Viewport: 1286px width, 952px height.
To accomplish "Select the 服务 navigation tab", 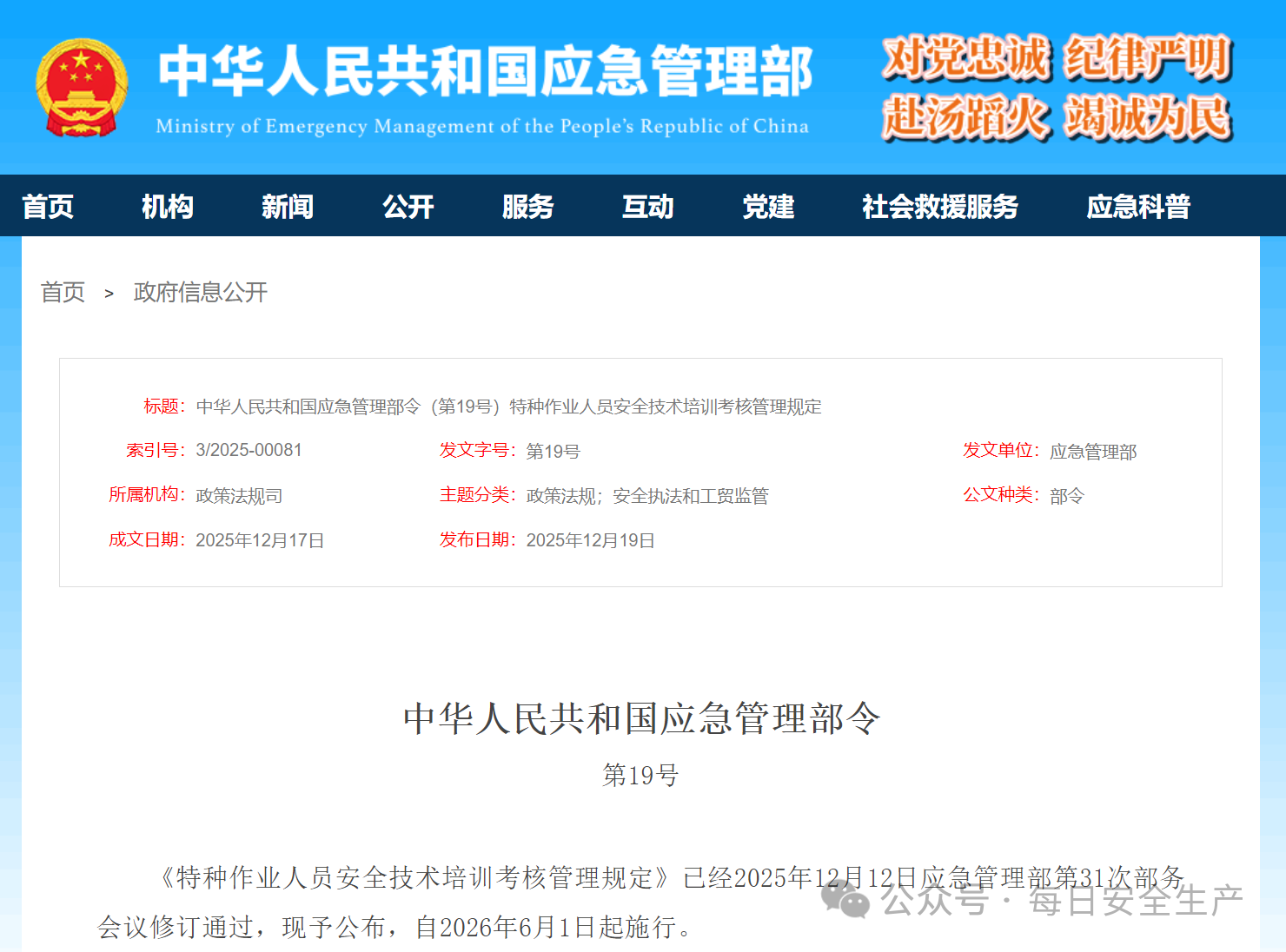I will point(528,206).
